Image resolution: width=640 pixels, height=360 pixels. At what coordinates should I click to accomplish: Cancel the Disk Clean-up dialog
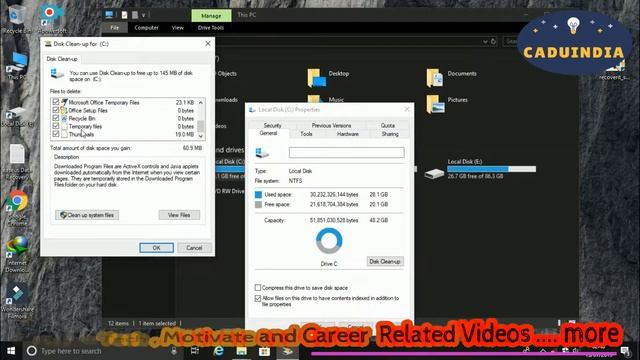tap(194, 248)
